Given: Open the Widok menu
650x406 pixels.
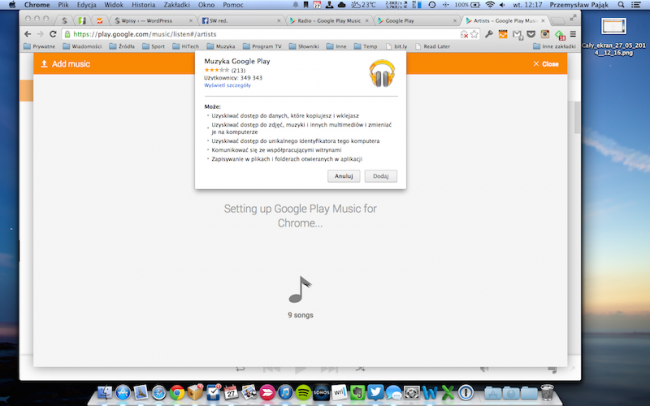Looking at the screenshot, I should pos(114,5).
